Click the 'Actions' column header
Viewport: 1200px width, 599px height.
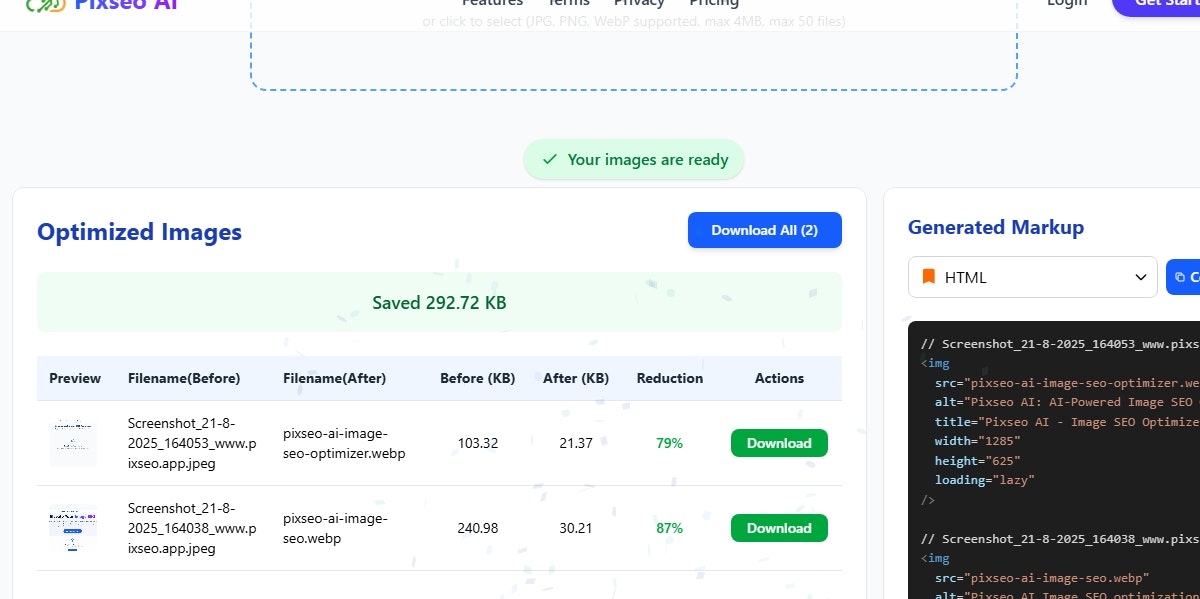780,378
